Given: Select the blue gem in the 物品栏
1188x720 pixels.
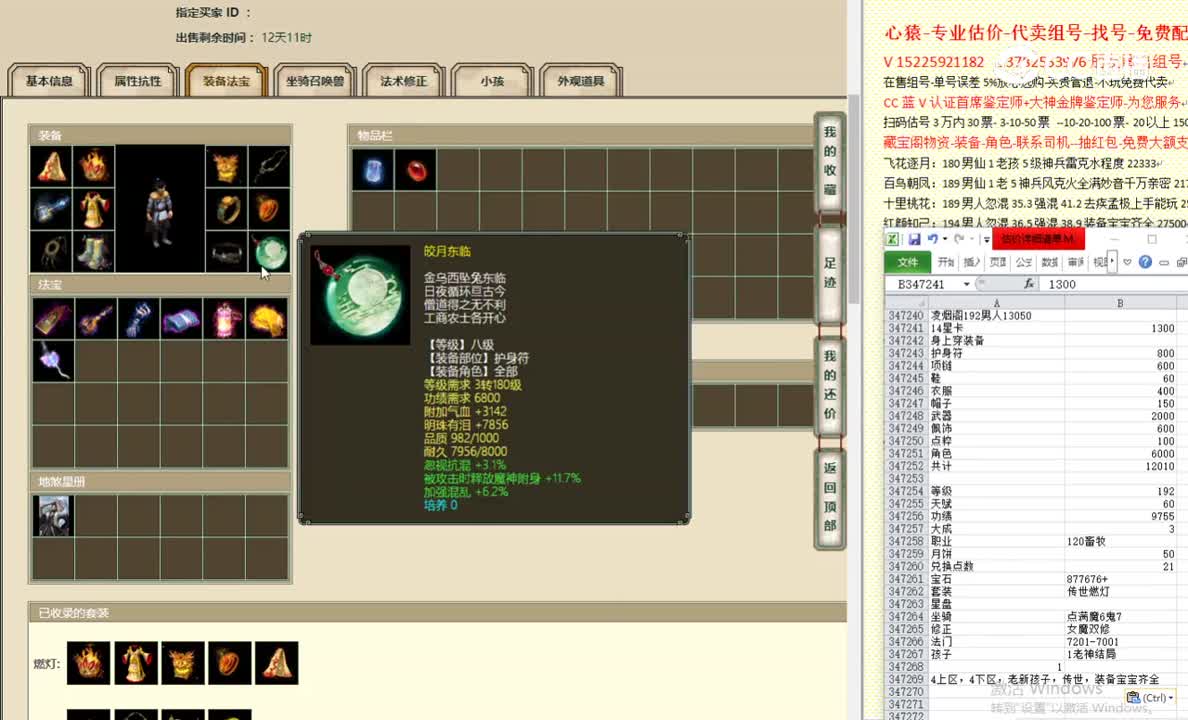Looking at the screenshot, I should 372,170.
